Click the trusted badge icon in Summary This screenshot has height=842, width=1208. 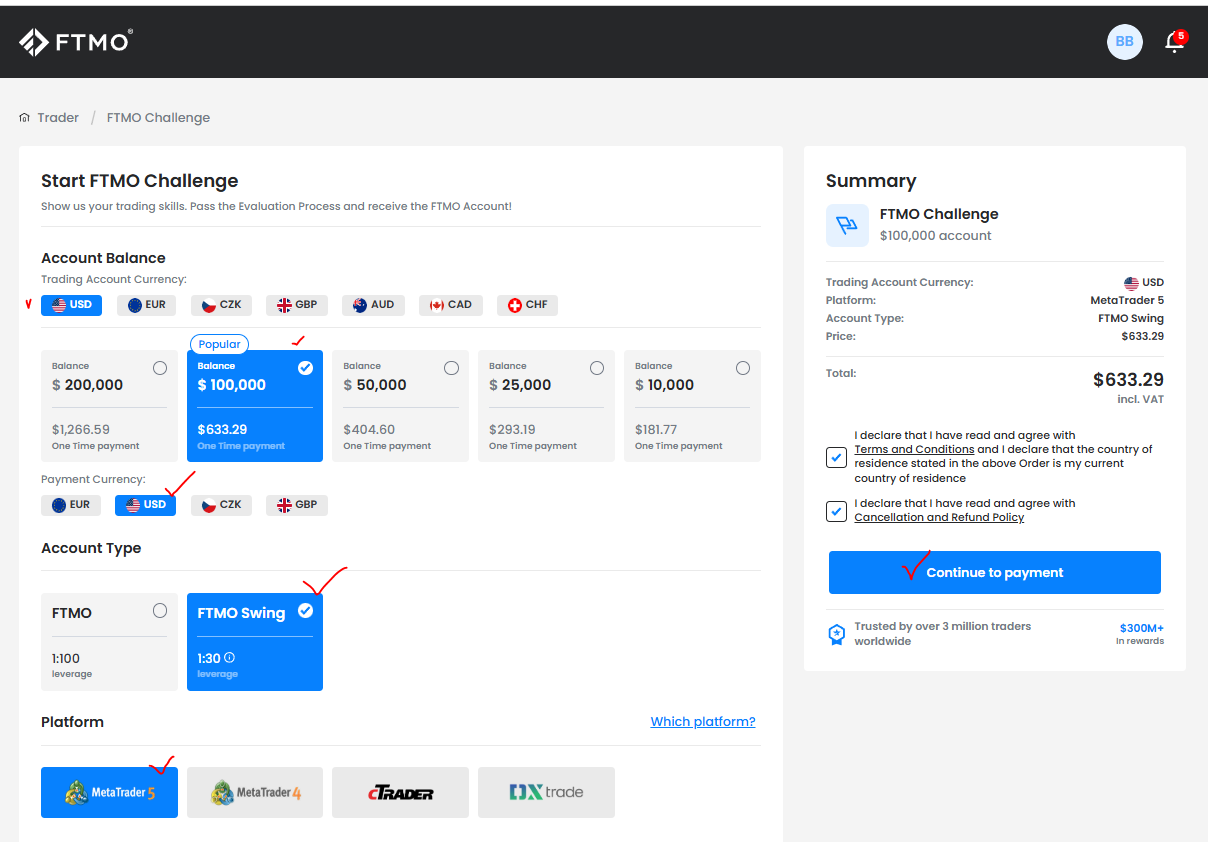point(837,634)
